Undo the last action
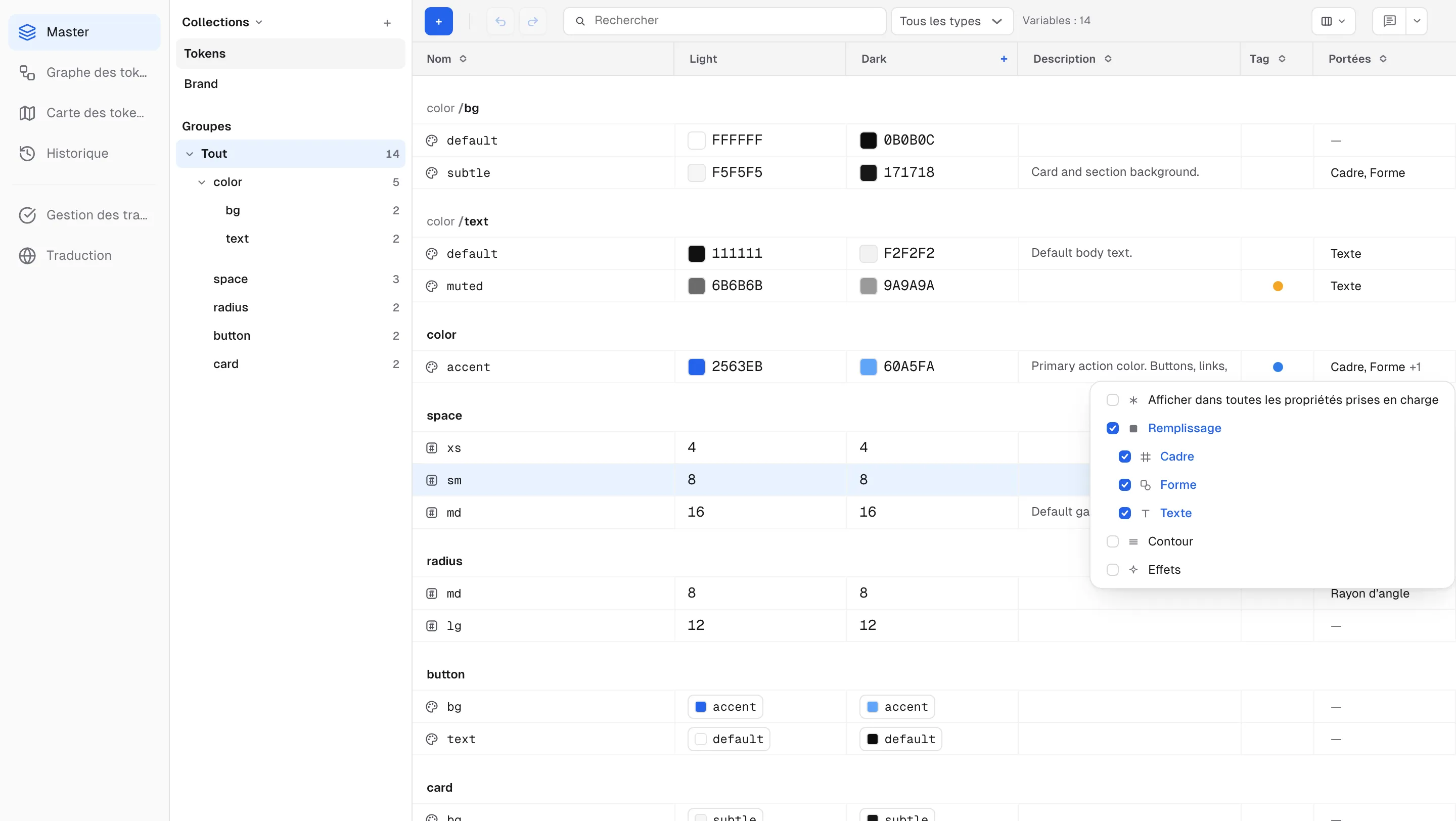 coord(500,21)
